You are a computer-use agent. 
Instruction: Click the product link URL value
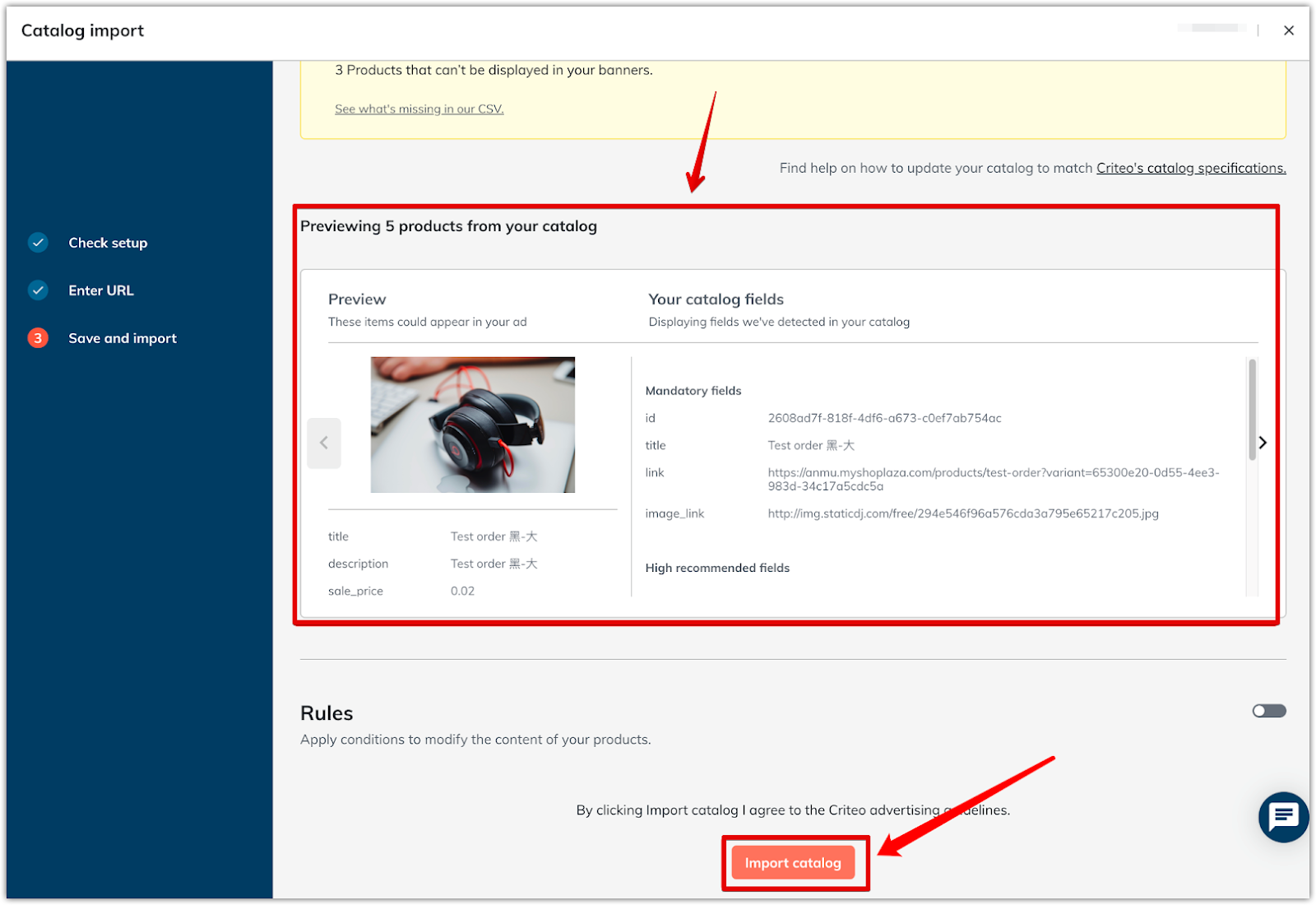click(994, 479)
